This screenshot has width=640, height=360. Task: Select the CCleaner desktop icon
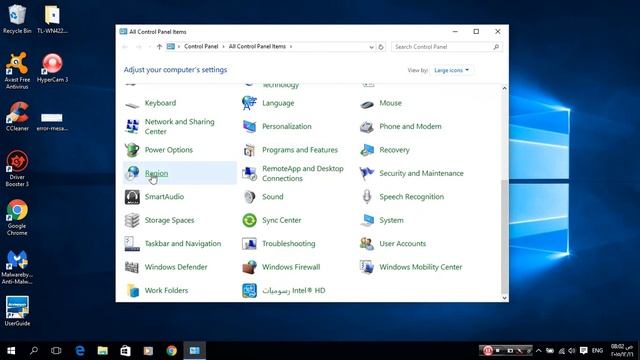tap(17, 117)
